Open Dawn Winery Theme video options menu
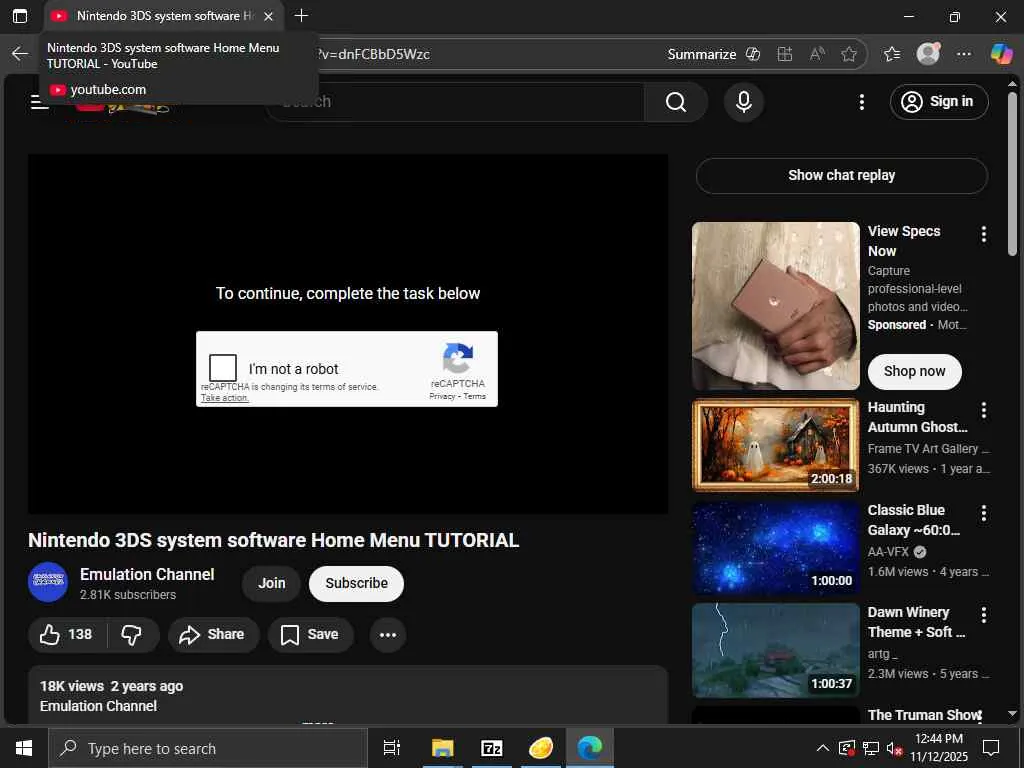This screenshot has height=768, width=1024. click(x=984, y=615)
